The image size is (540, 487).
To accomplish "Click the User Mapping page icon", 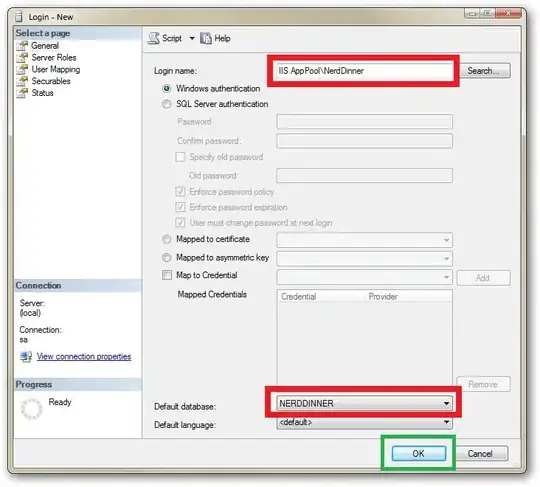I will (22, 69).
